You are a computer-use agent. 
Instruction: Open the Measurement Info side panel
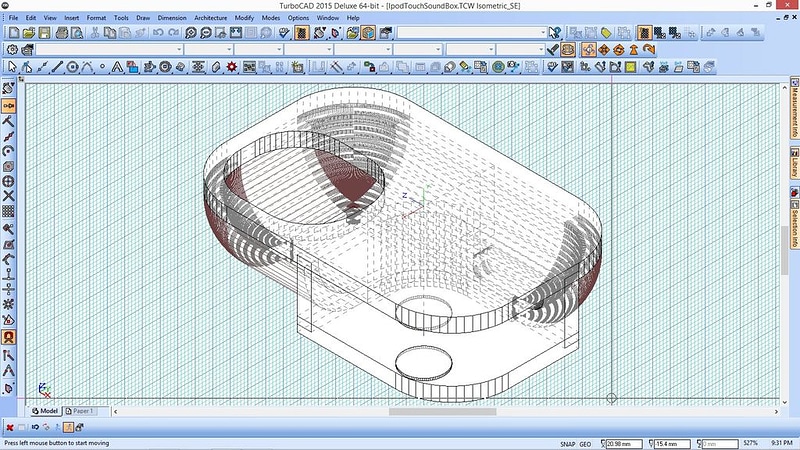point(795,108)
